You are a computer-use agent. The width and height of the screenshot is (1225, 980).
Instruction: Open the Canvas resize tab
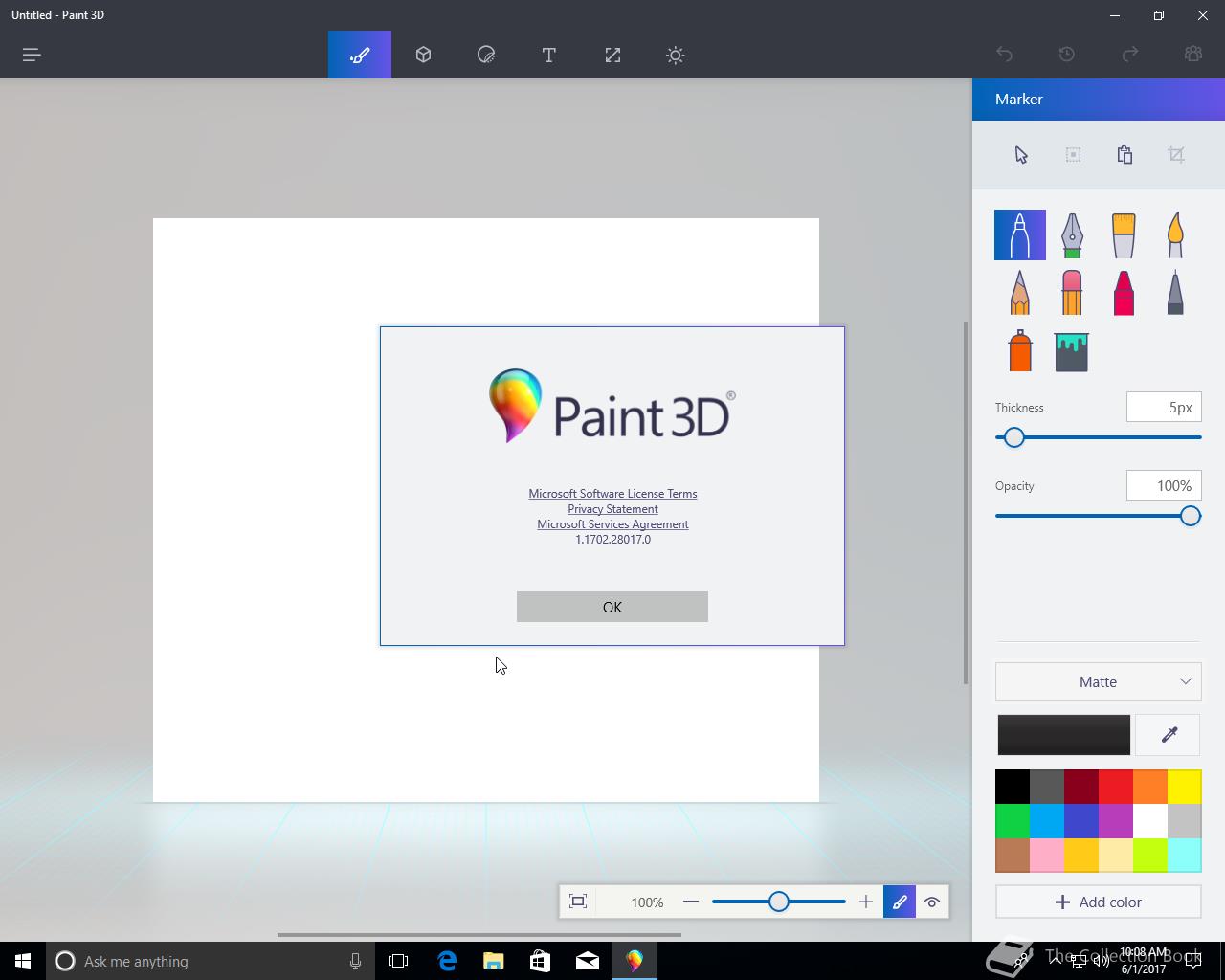612,55
